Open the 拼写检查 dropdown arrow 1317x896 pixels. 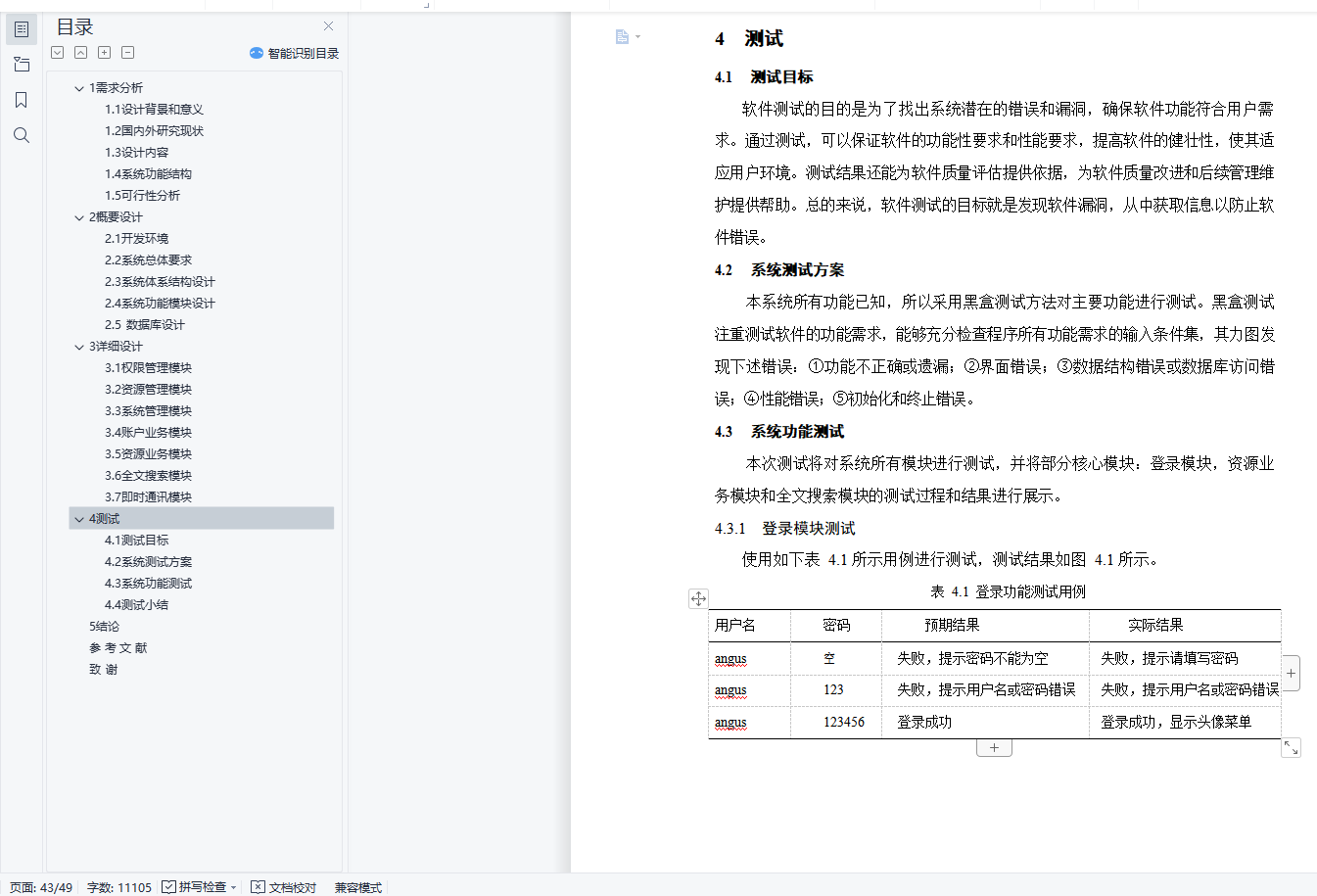[x=234, y=887]
